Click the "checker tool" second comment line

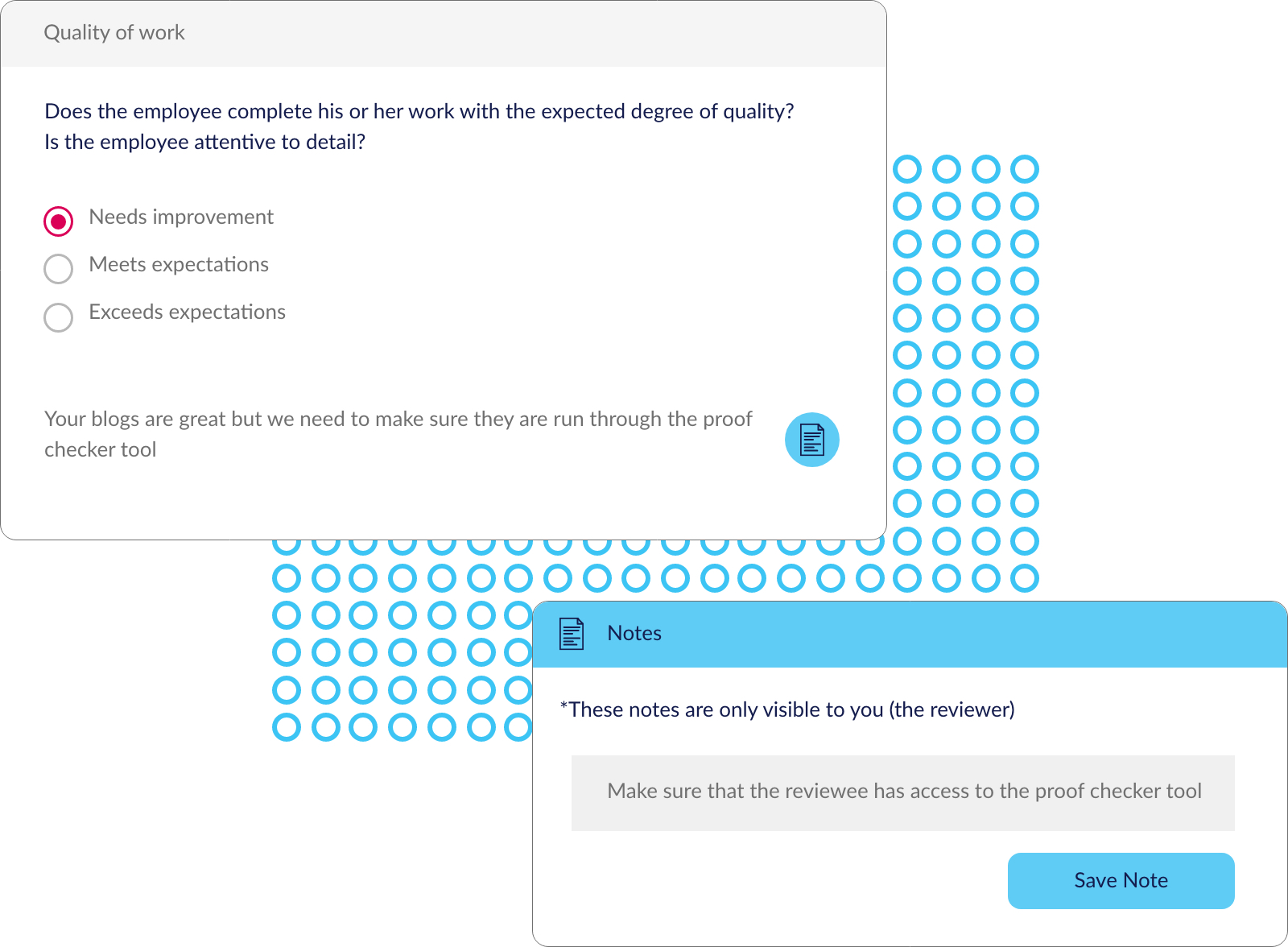click(x=101, y=449)
